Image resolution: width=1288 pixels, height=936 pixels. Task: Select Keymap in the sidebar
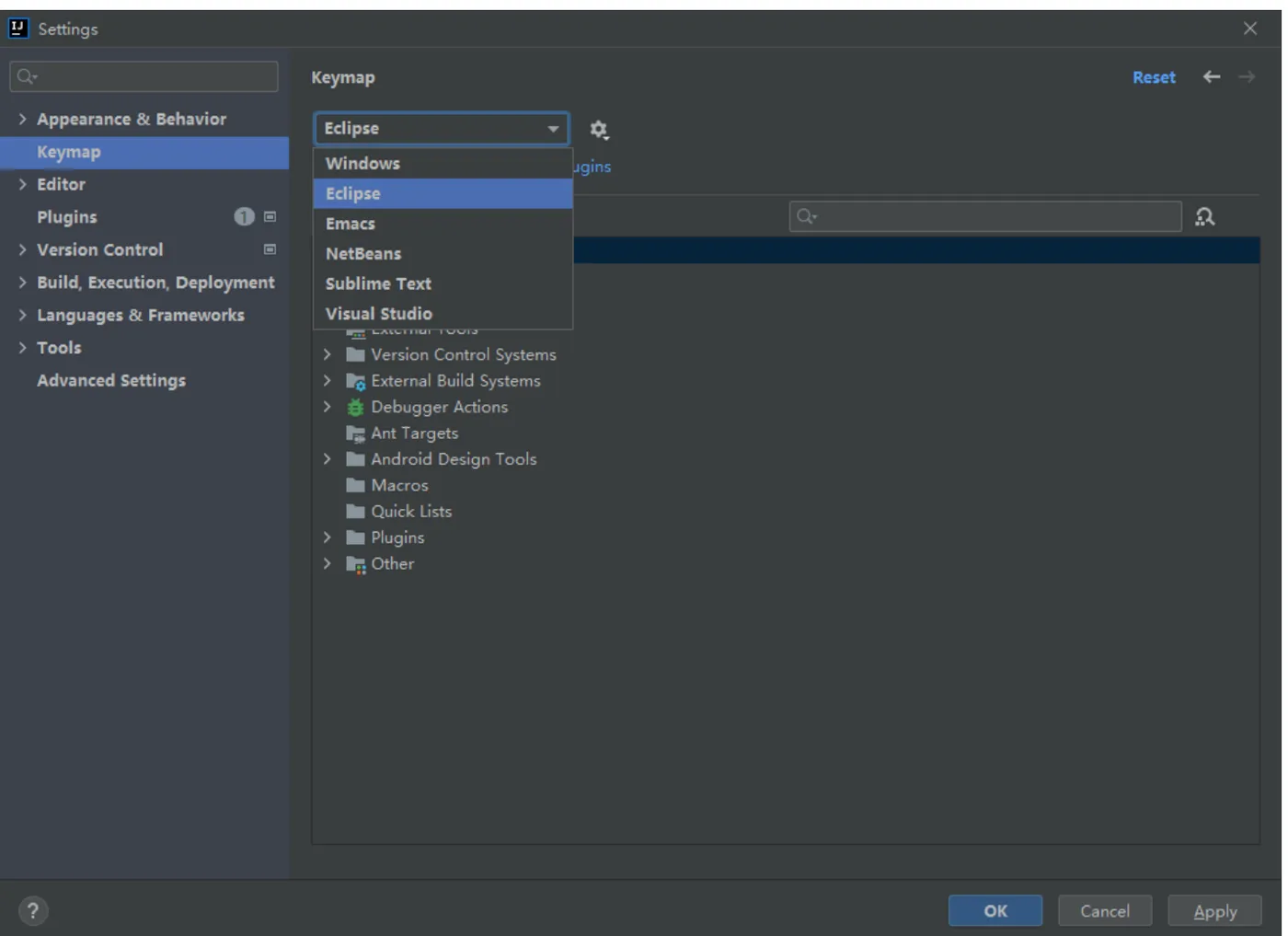click(x=144, y=152)
